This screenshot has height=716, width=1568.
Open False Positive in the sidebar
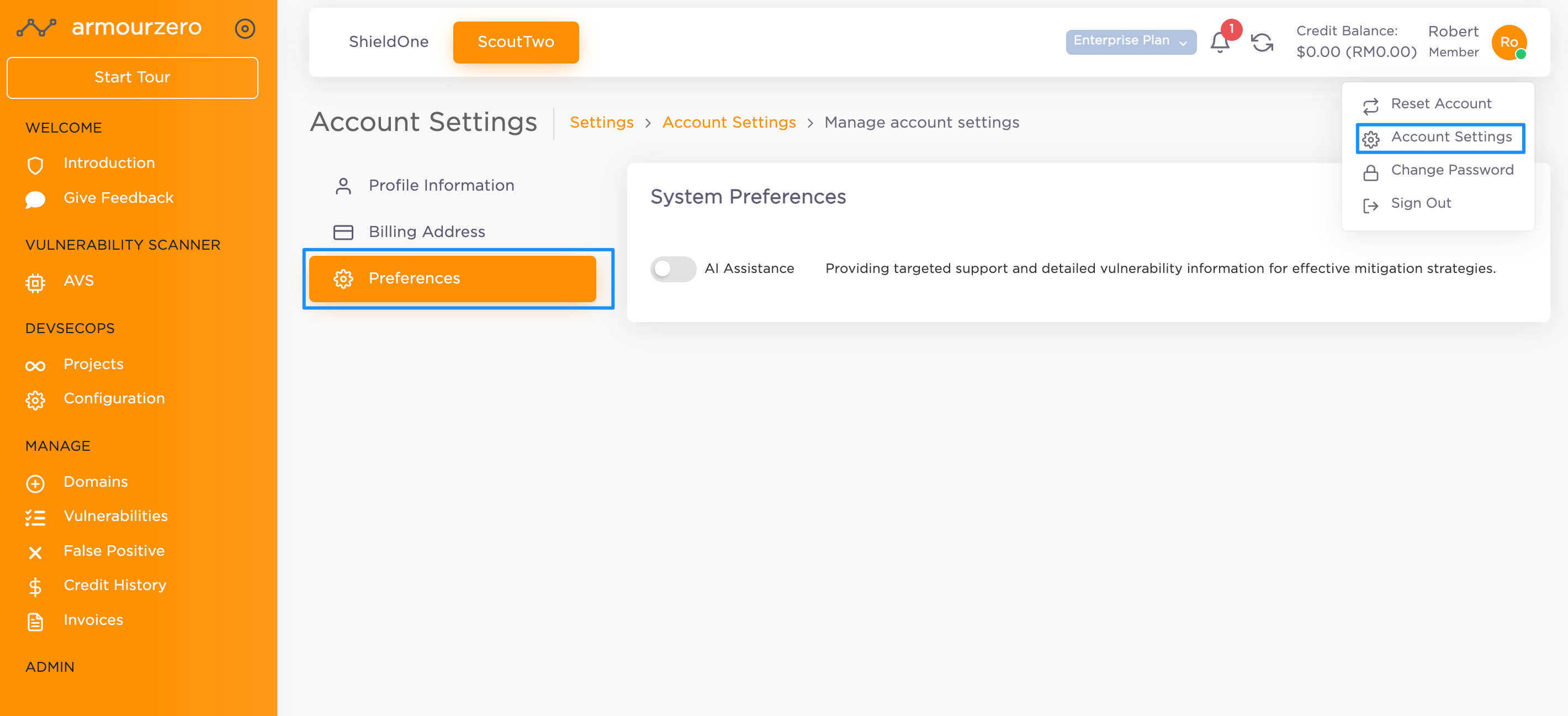[114, 551]
